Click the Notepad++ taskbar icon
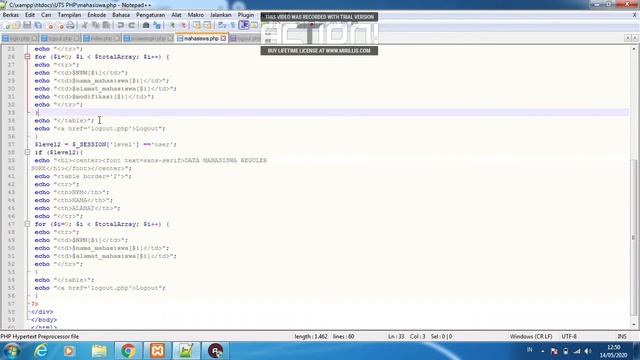The image size is (640, 360). click(x=186, y=351)
